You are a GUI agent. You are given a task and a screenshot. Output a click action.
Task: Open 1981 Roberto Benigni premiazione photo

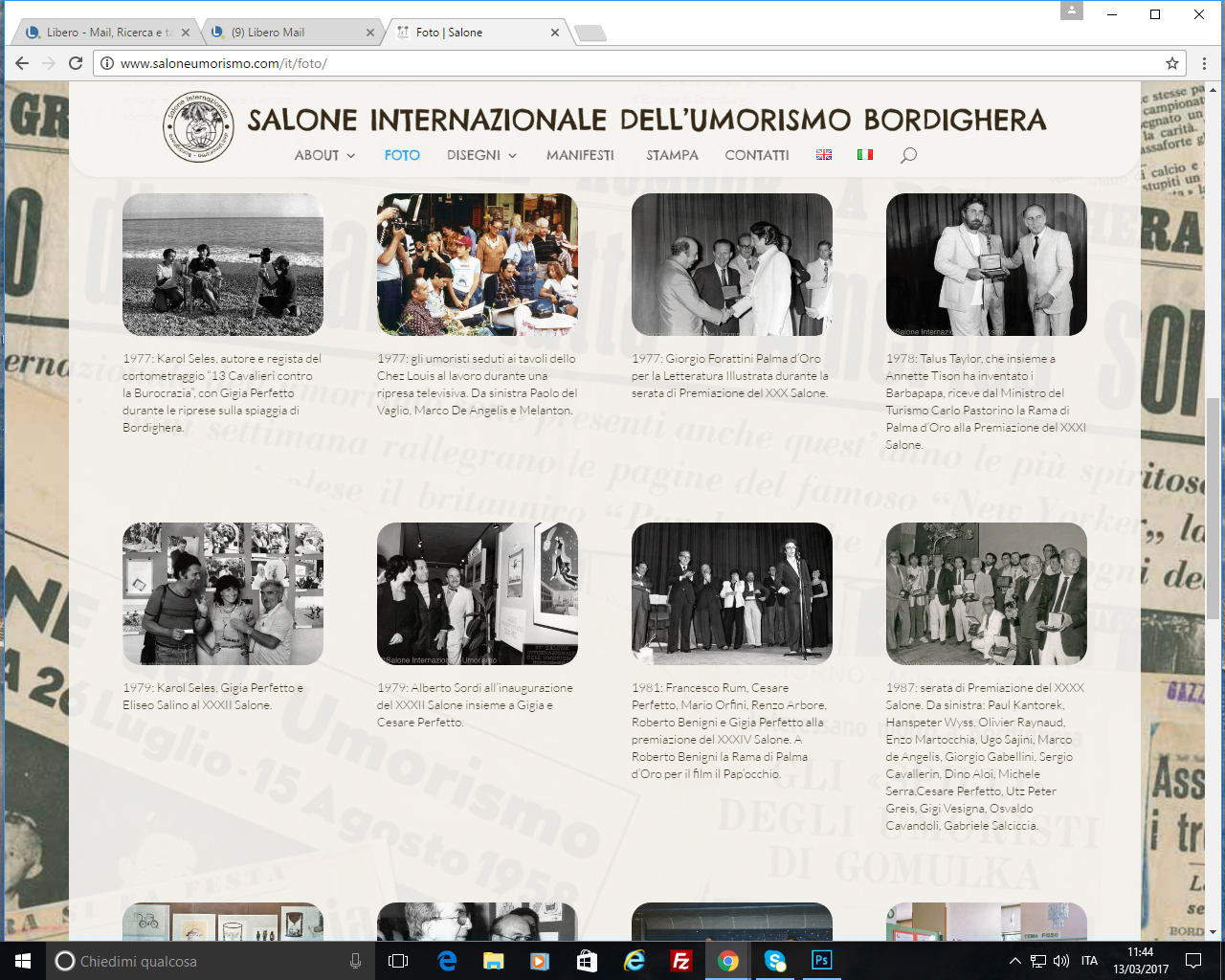(x=732, y=593)
